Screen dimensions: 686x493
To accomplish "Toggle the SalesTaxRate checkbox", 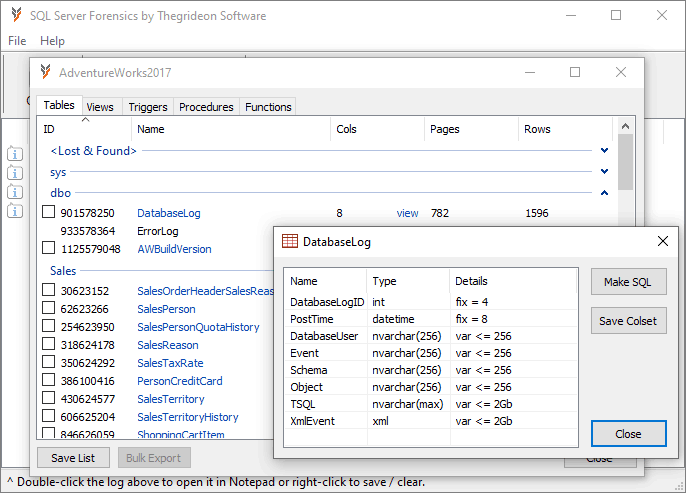I will pos(48,362).
